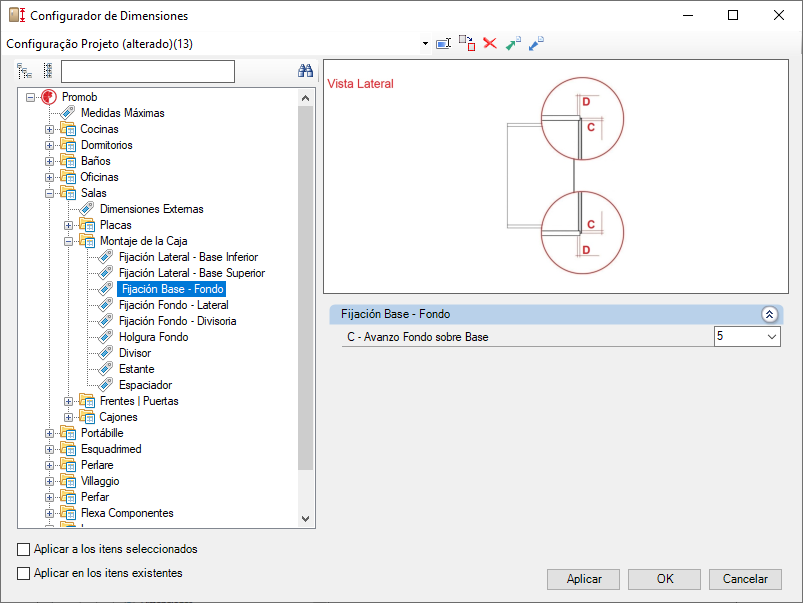Click the Holgura Fondo tag icon
The image size is (803, 603).
[x=106, y=337]
